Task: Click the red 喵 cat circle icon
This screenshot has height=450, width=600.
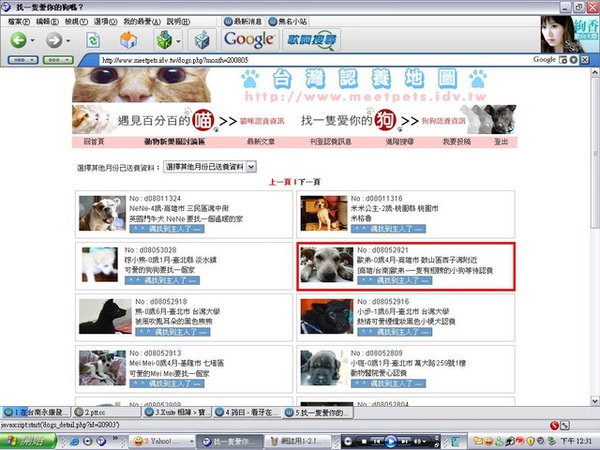Action: pyautogui.click(x=203, y=121)
